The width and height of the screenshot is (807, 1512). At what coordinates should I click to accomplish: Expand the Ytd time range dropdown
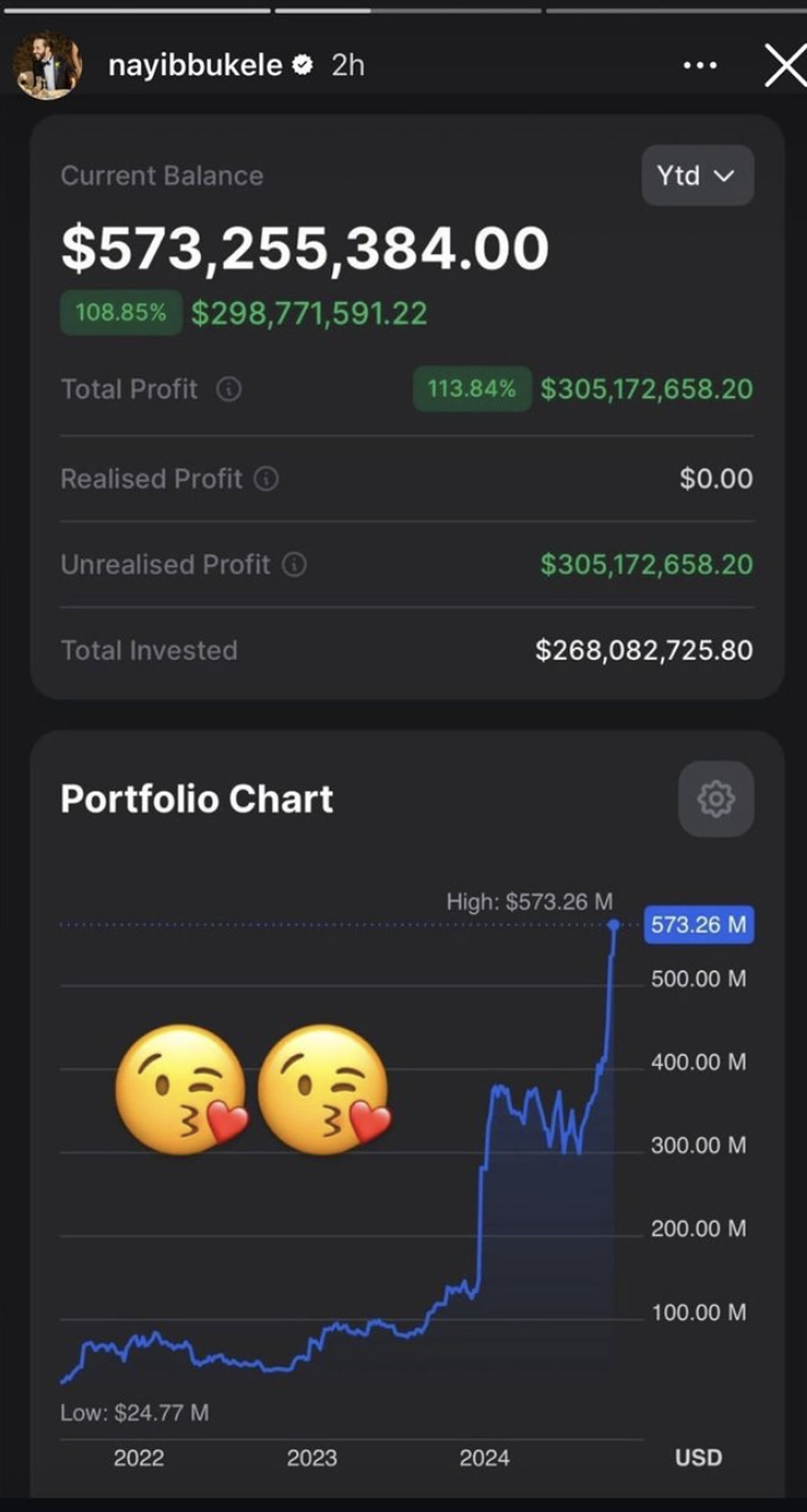click(x=697, y=176)
